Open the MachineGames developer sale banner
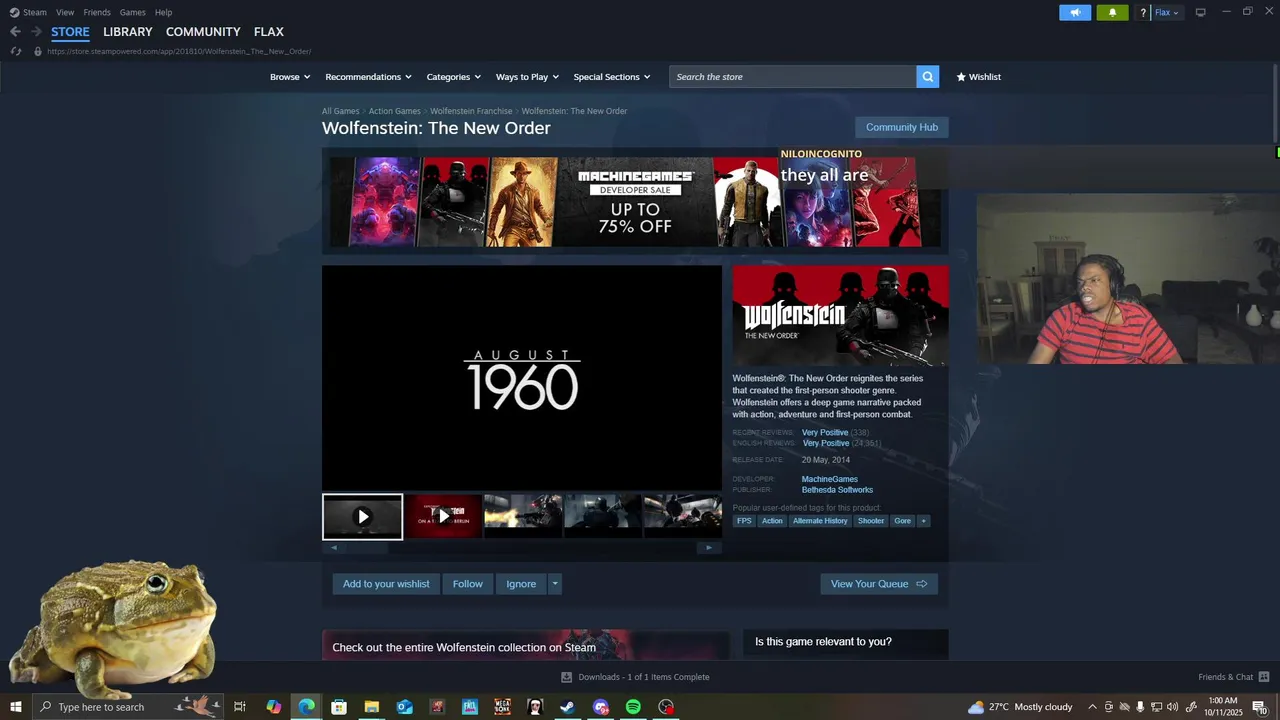1280x720 pixels. 635,201
